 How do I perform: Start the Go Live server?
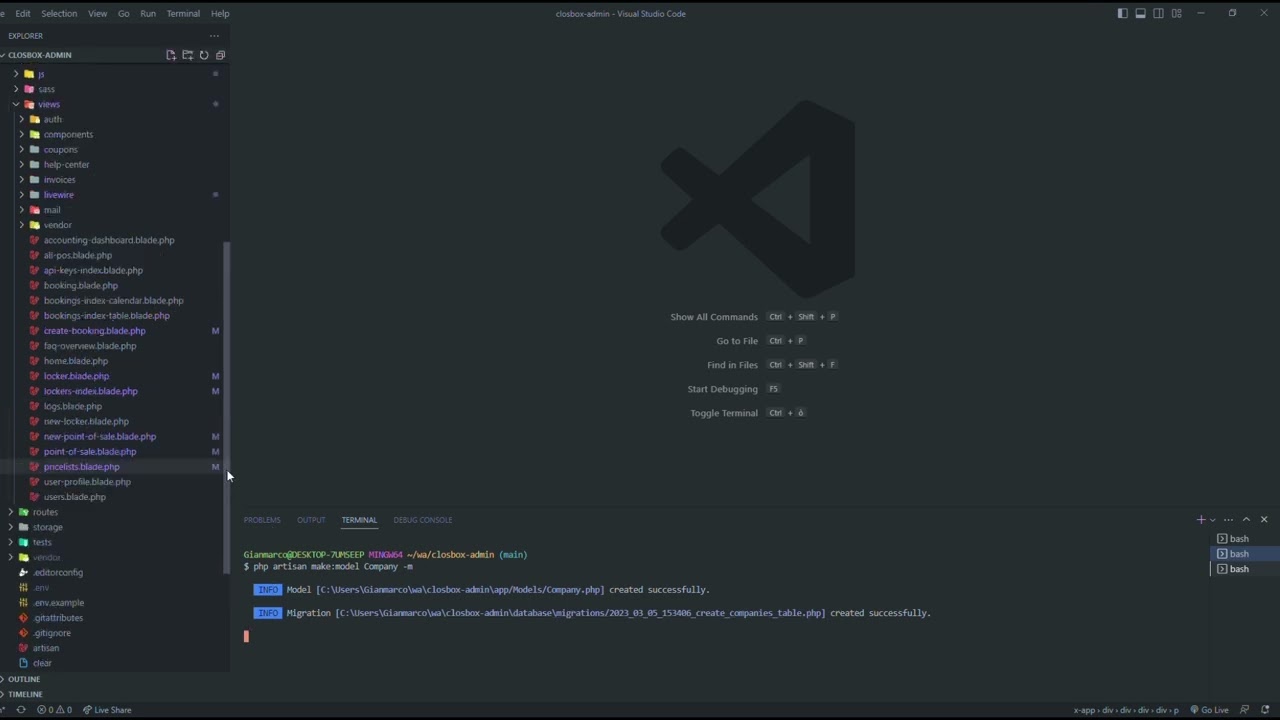[1209, 710]
